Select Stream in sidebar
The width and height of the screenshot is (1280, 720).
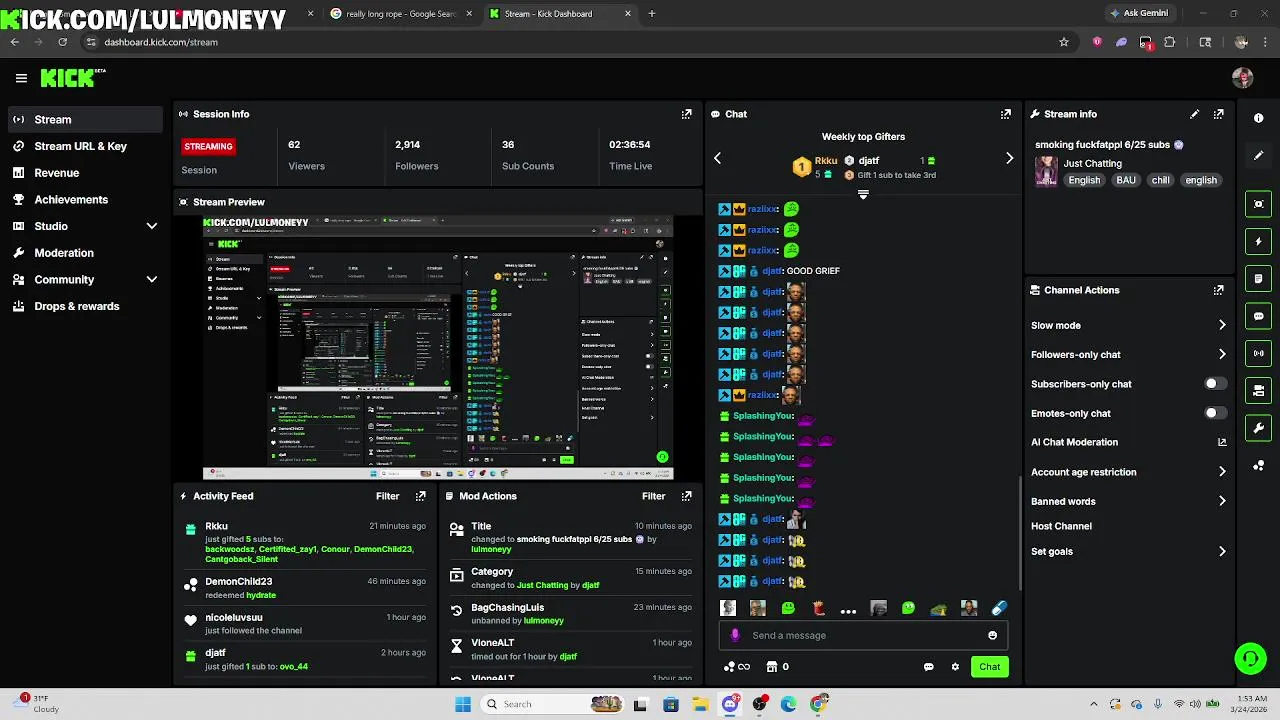click(85, 119)
